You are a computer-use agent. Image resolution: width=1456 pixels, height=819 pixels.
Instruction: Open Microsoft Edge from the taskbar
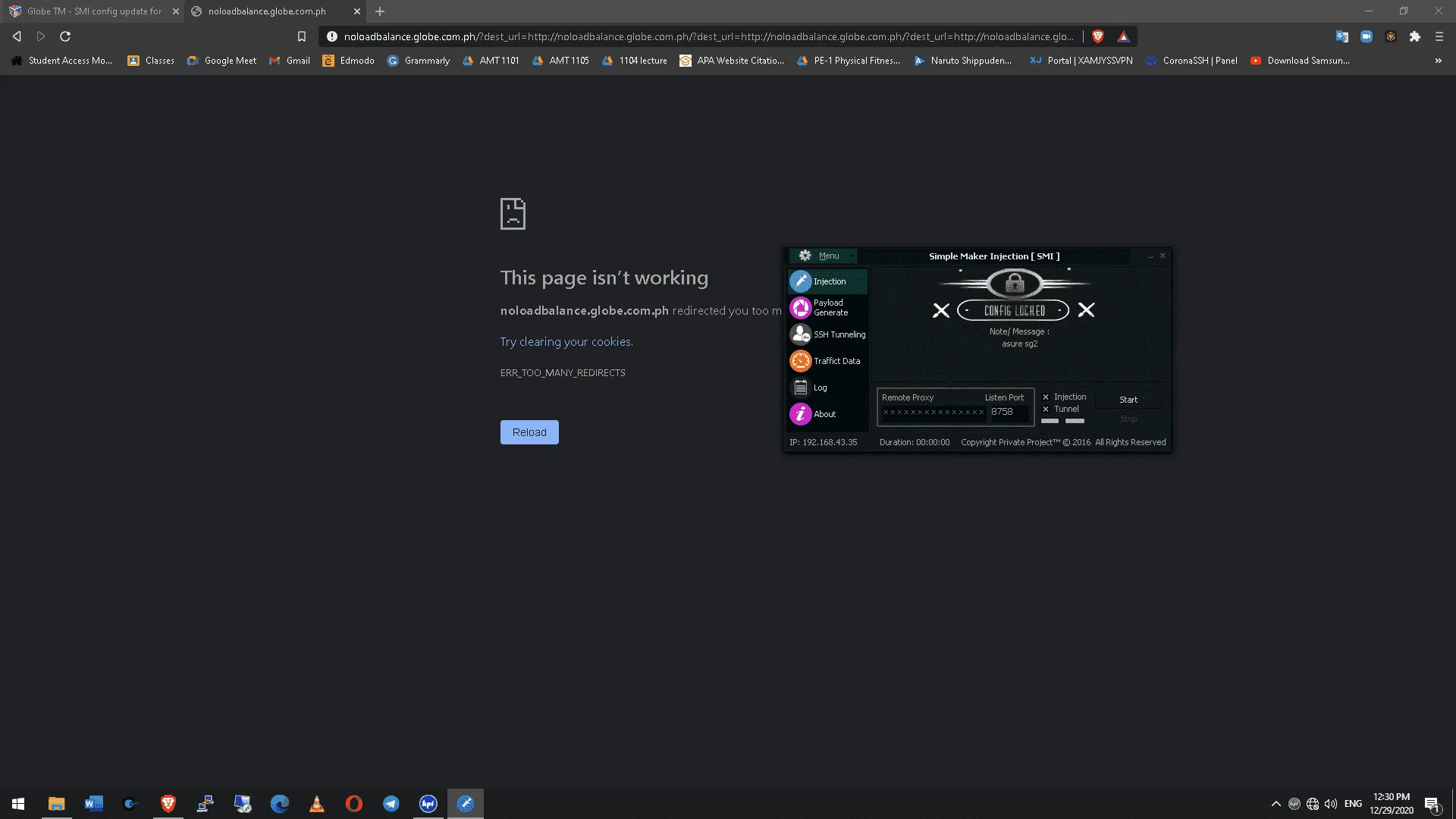pyautogui.click(x=280, y=804)
